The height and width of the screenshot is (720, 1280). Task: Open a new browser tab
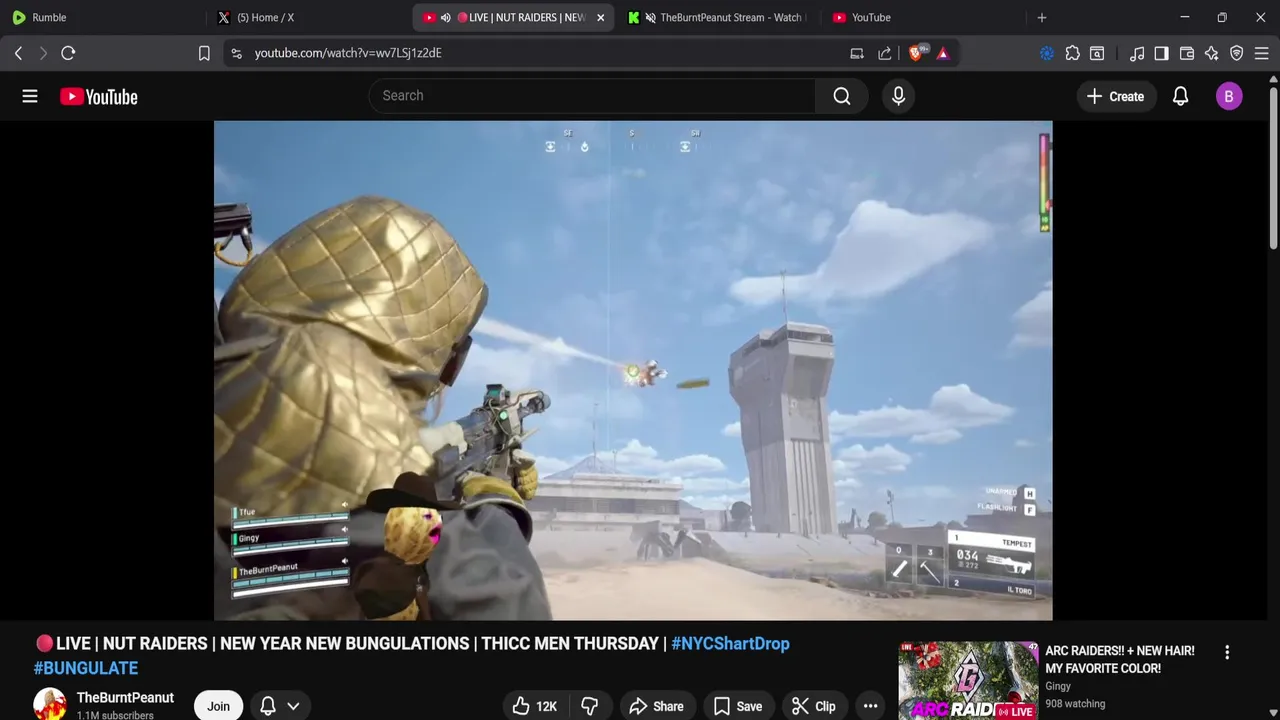[x=1042, y=17]
